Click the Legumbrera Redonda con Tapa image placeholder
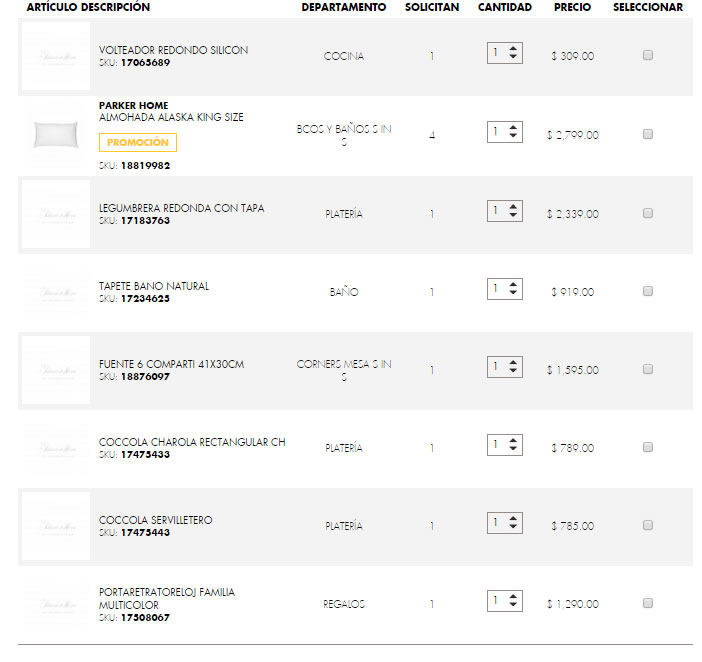 pos(56,213)
